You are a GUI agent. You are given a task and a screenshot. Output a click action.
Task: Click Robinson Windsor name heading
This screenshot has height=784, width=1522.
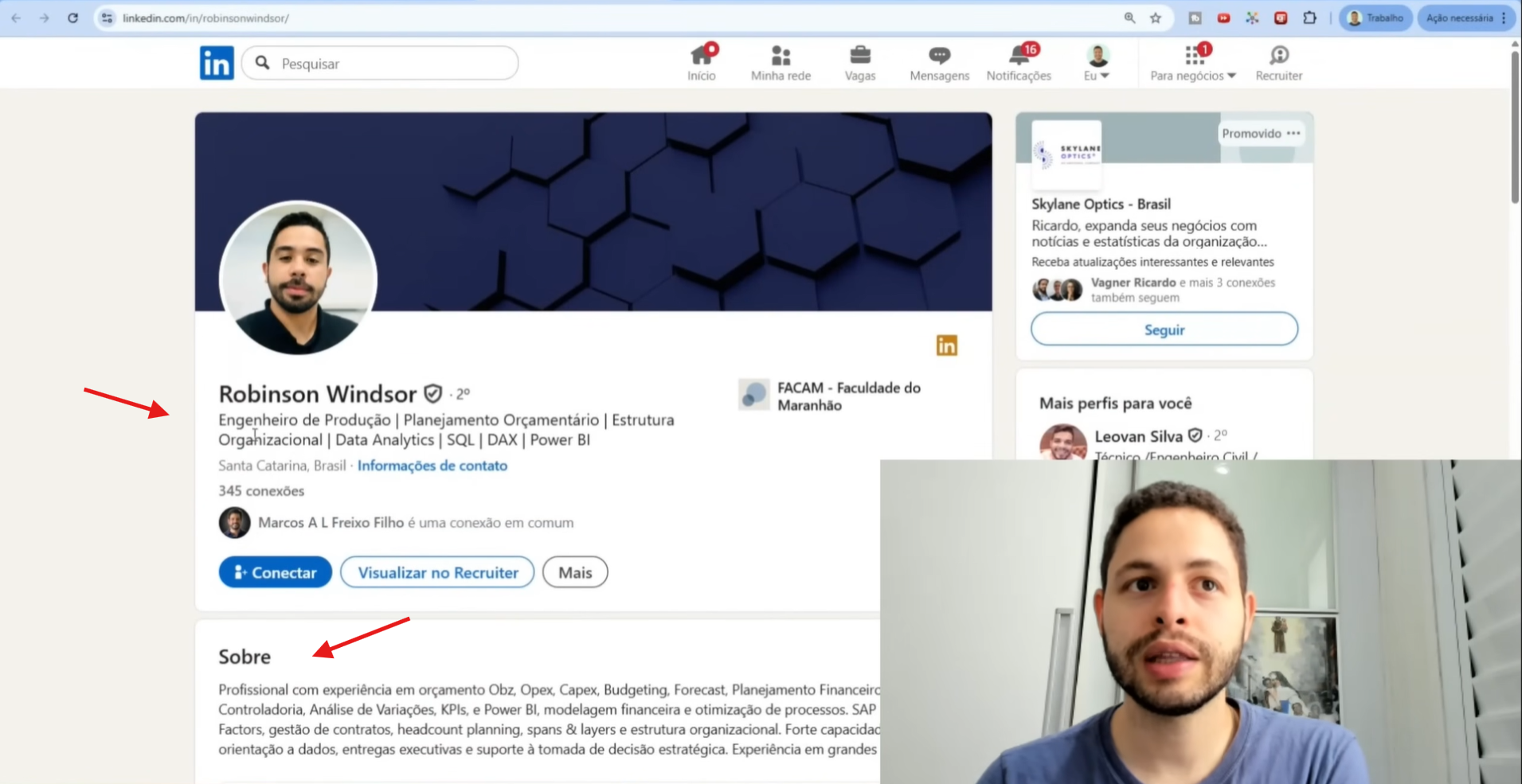point(318,394)
